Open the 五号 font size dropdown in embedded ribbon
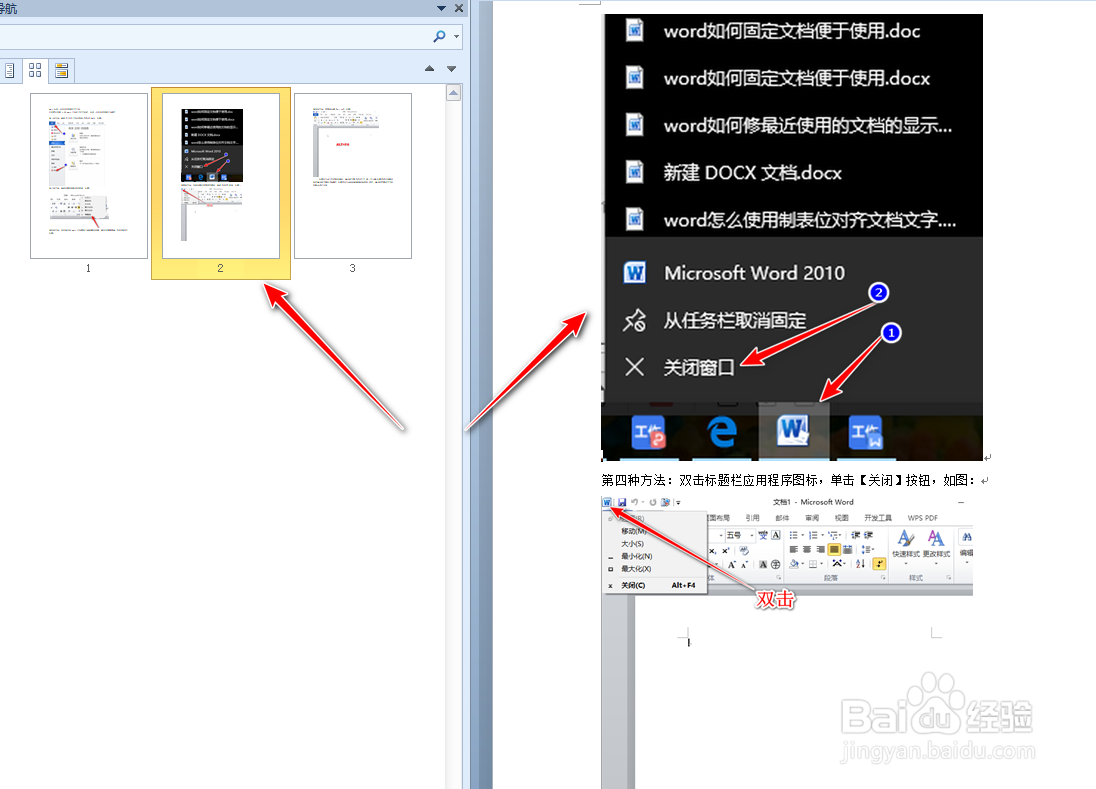 tap(751, 535)
